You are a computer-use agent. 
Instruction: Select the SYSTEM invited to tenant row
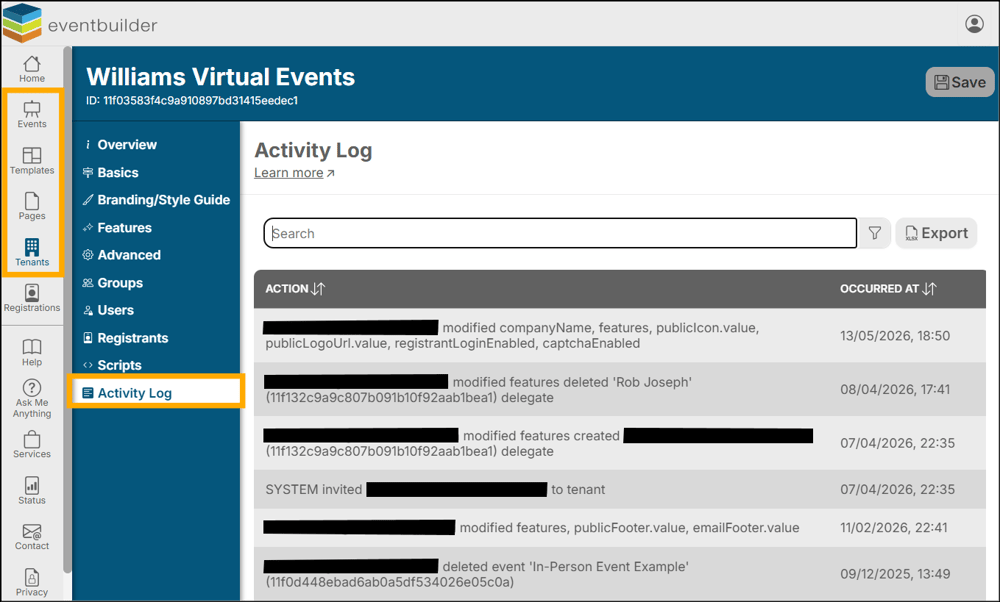620,489
